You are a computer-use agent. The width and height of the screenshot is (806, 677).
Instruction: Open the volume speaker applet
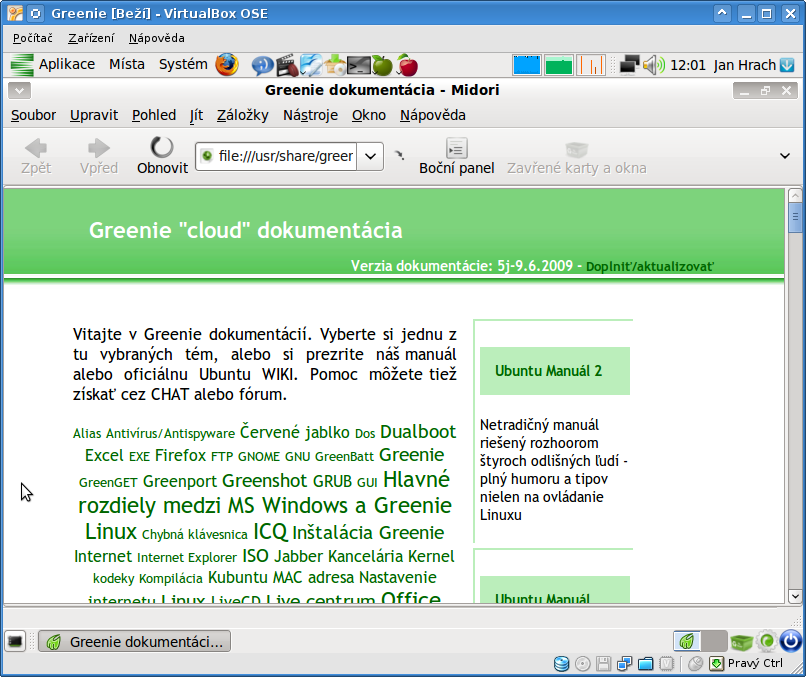653,65
